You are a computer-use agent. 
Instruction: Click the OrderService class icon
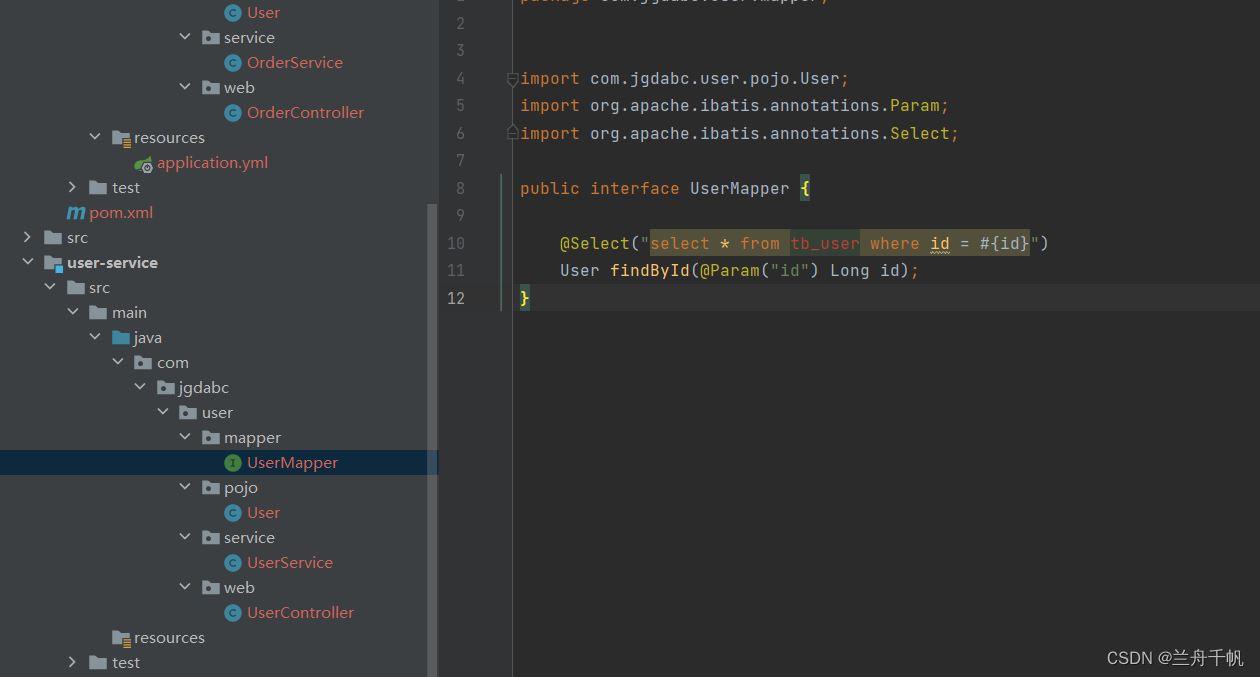coord(233,63)
